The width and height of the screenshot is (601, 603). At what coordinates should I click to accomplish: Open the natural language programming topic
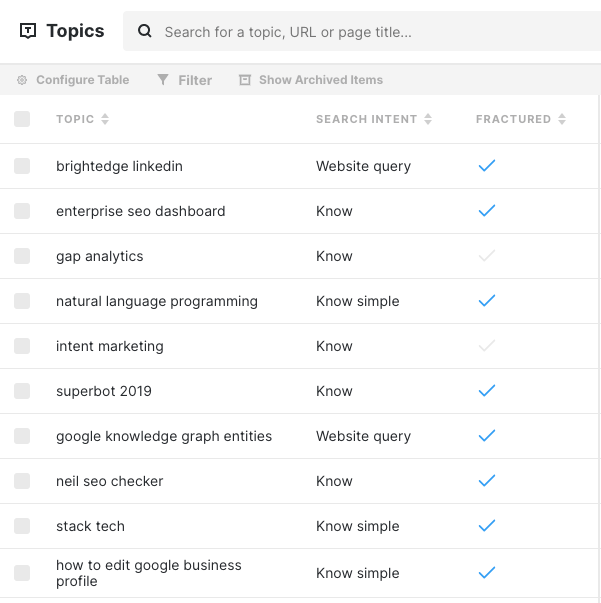pyautogui.click(x=157, y=301)
